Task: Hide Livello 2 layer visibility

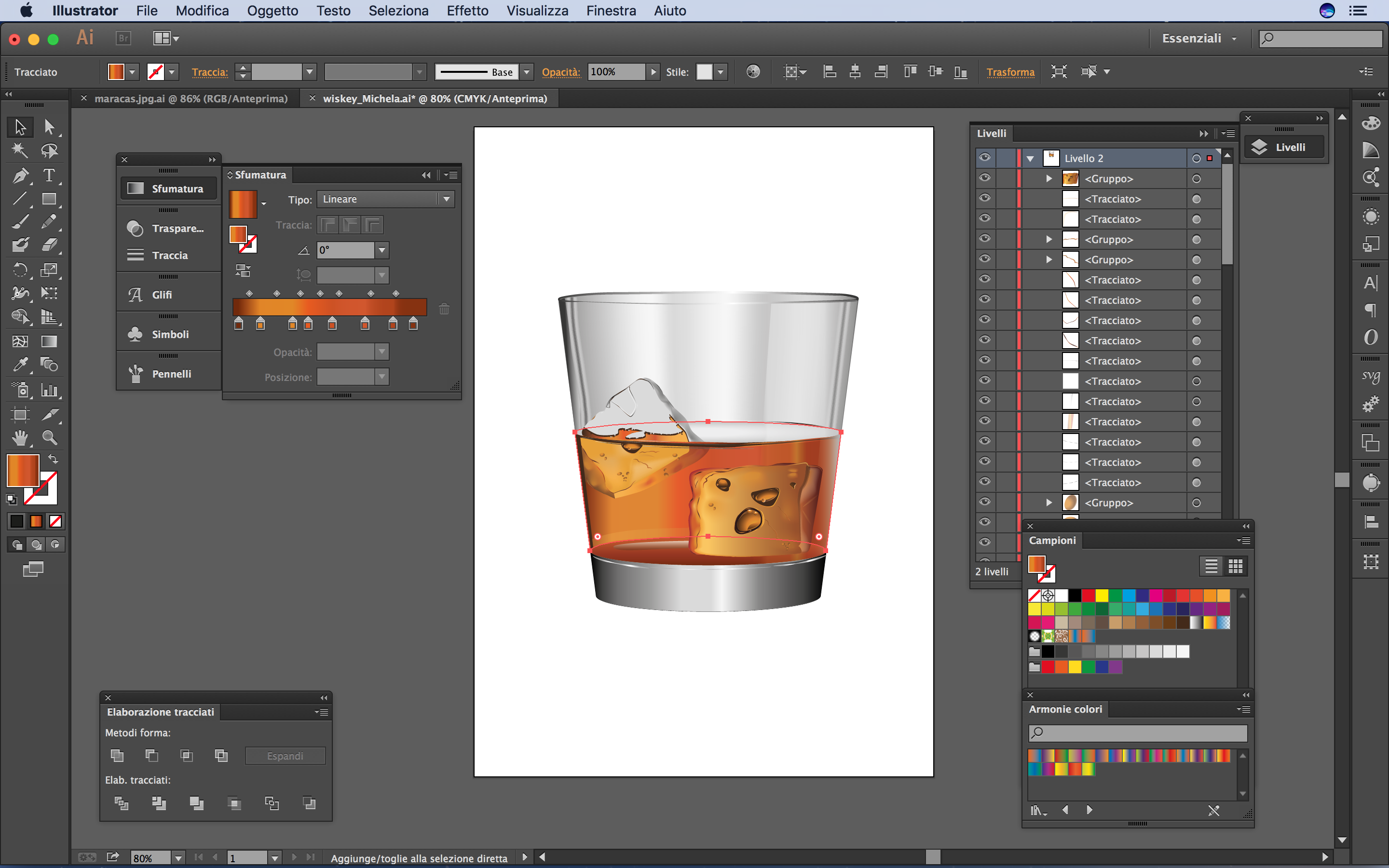Action: tap(985, 157)
